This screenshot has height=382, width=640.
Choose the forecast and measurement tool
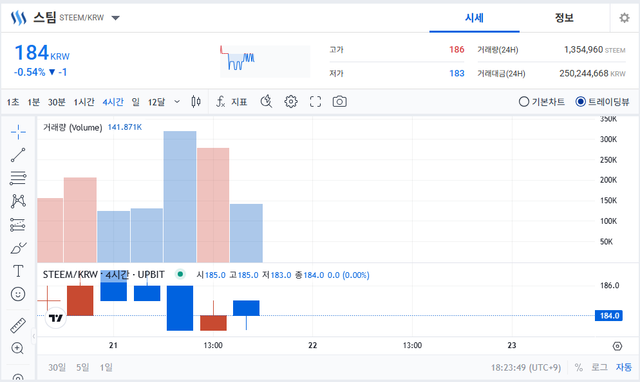(18, 224)
